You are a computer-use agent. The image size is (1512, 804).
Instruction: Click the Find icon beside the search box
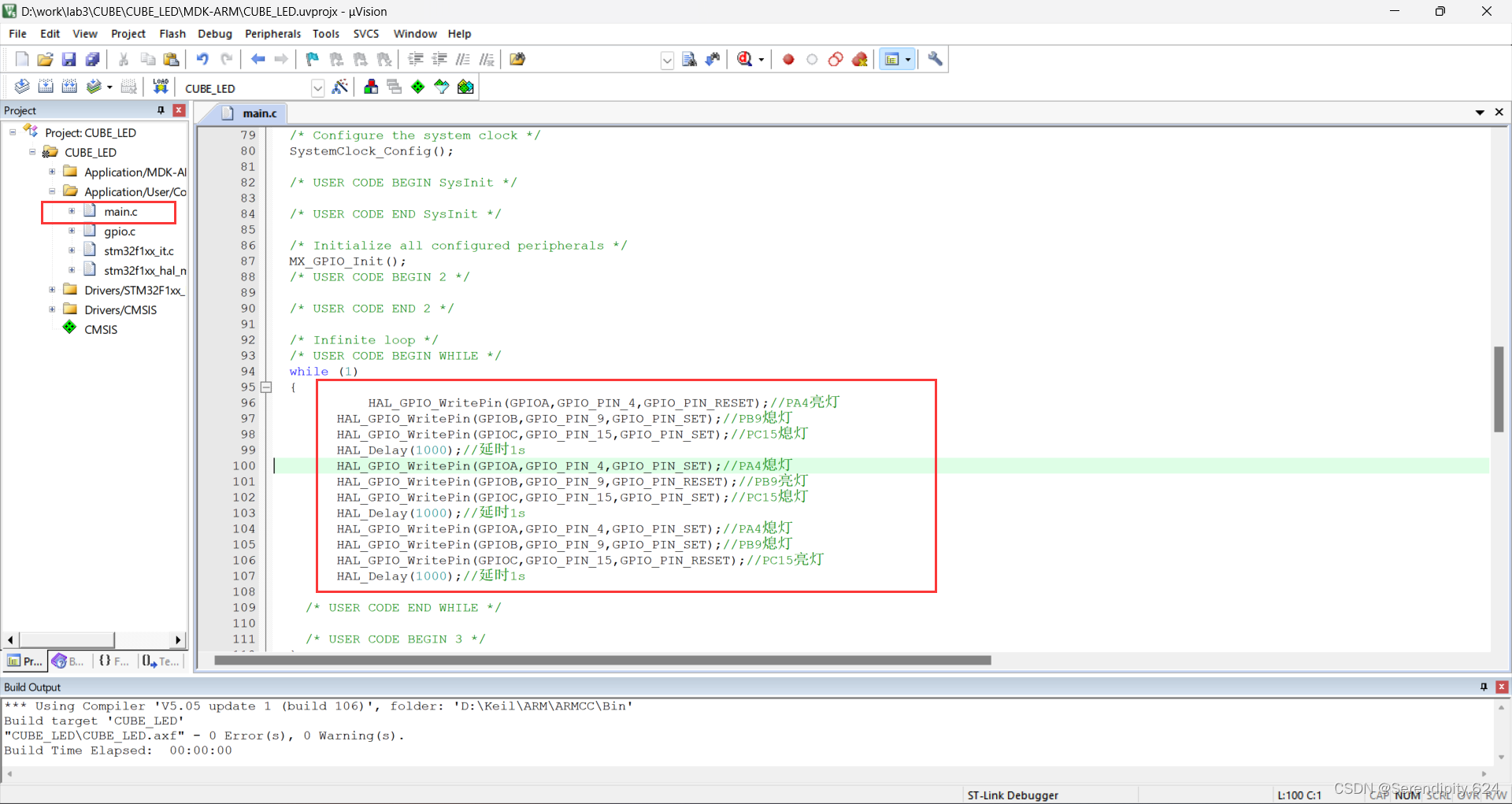(689, 59)
